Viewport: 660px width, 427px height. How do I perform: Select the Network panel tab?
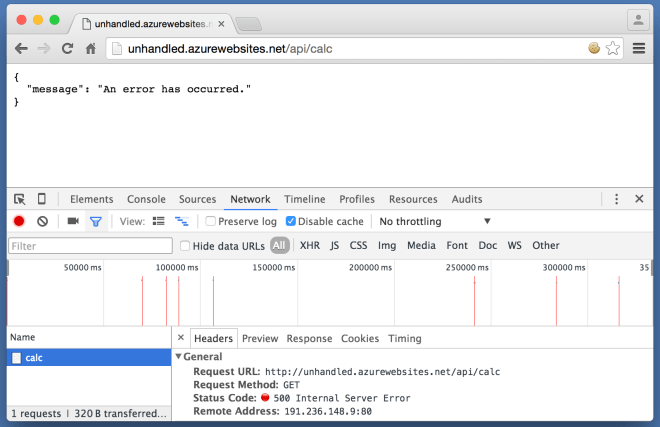(x=250, y=199)
